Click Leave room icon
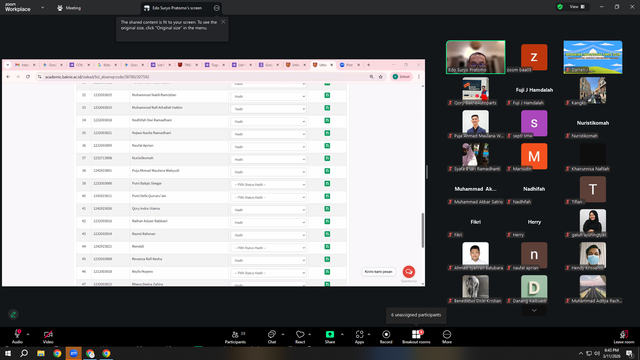640x360 pixels. pyautogui.click(x=624, y=337)
